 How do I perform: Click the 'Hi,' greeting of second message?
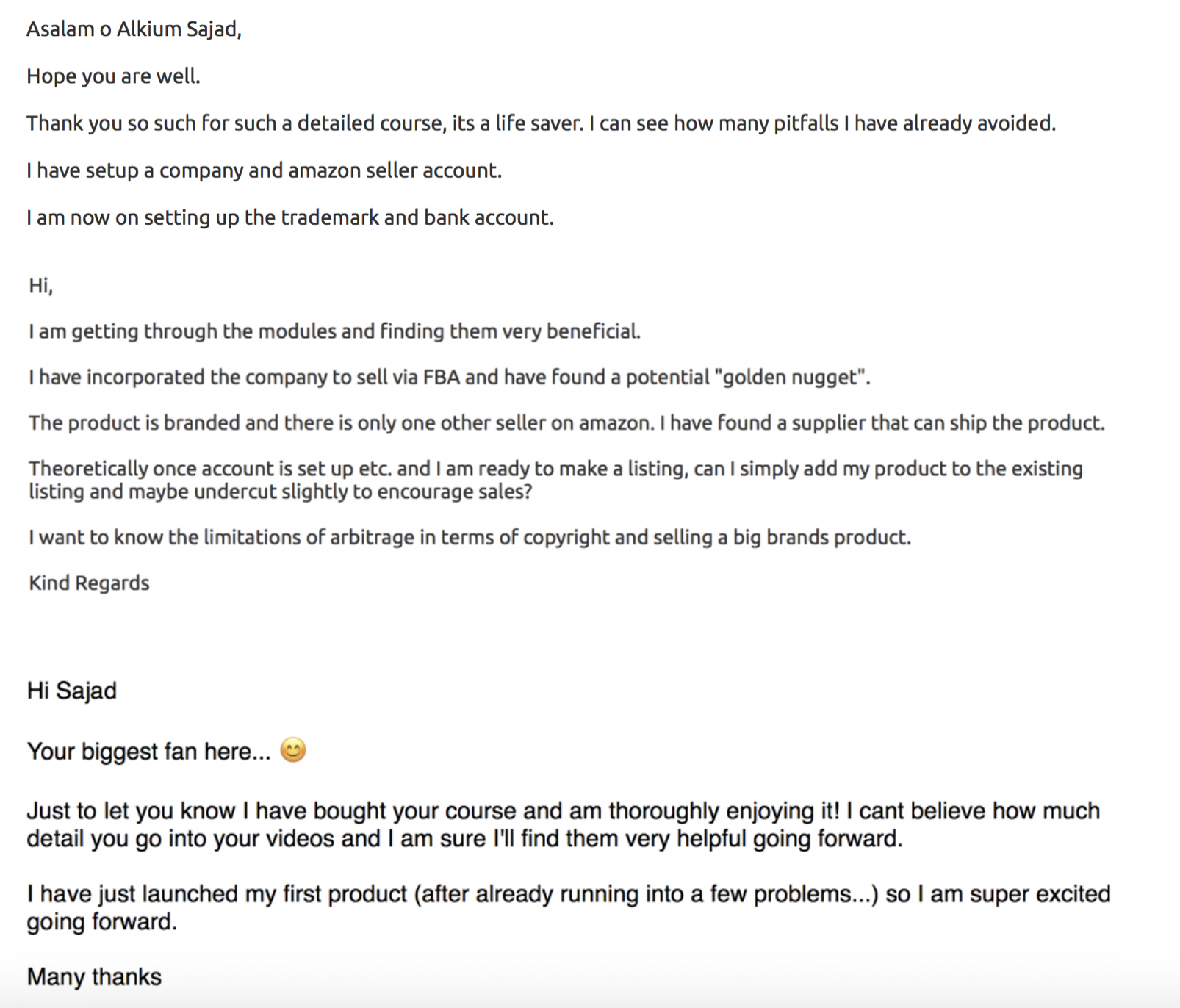40,286
